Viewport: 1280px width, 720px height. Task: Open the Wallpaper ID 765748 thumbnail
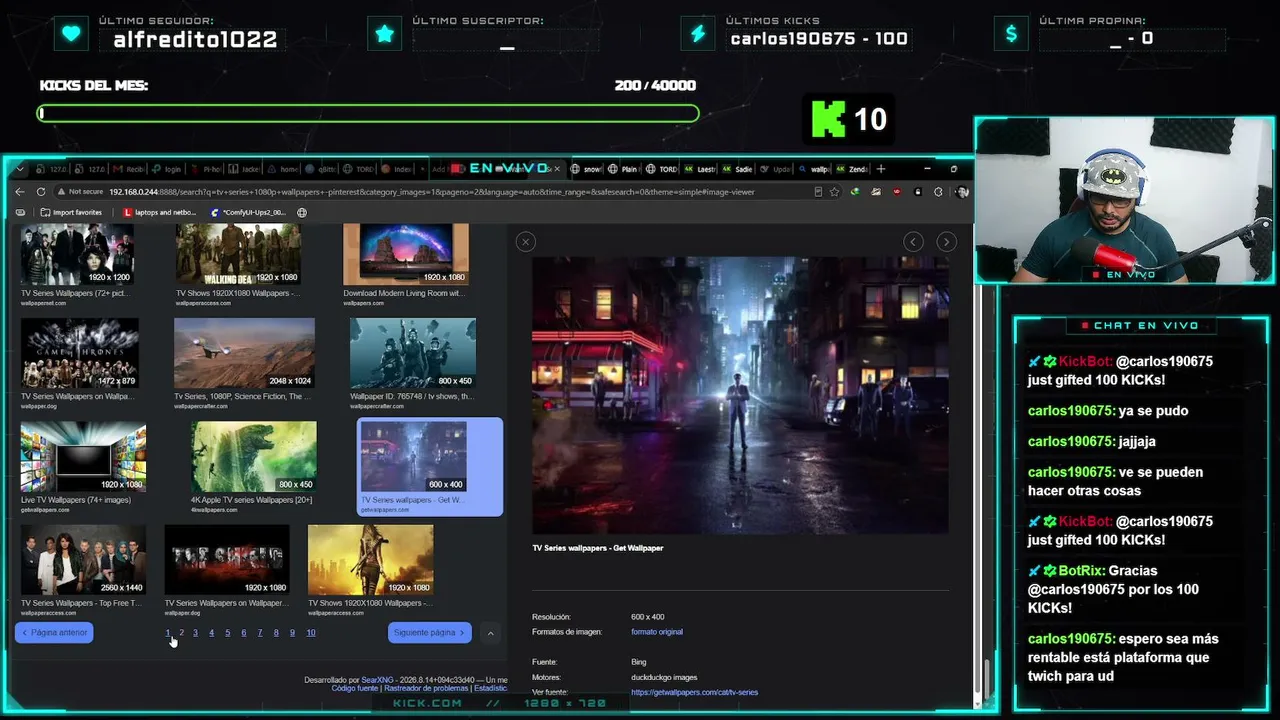point(413,353)
